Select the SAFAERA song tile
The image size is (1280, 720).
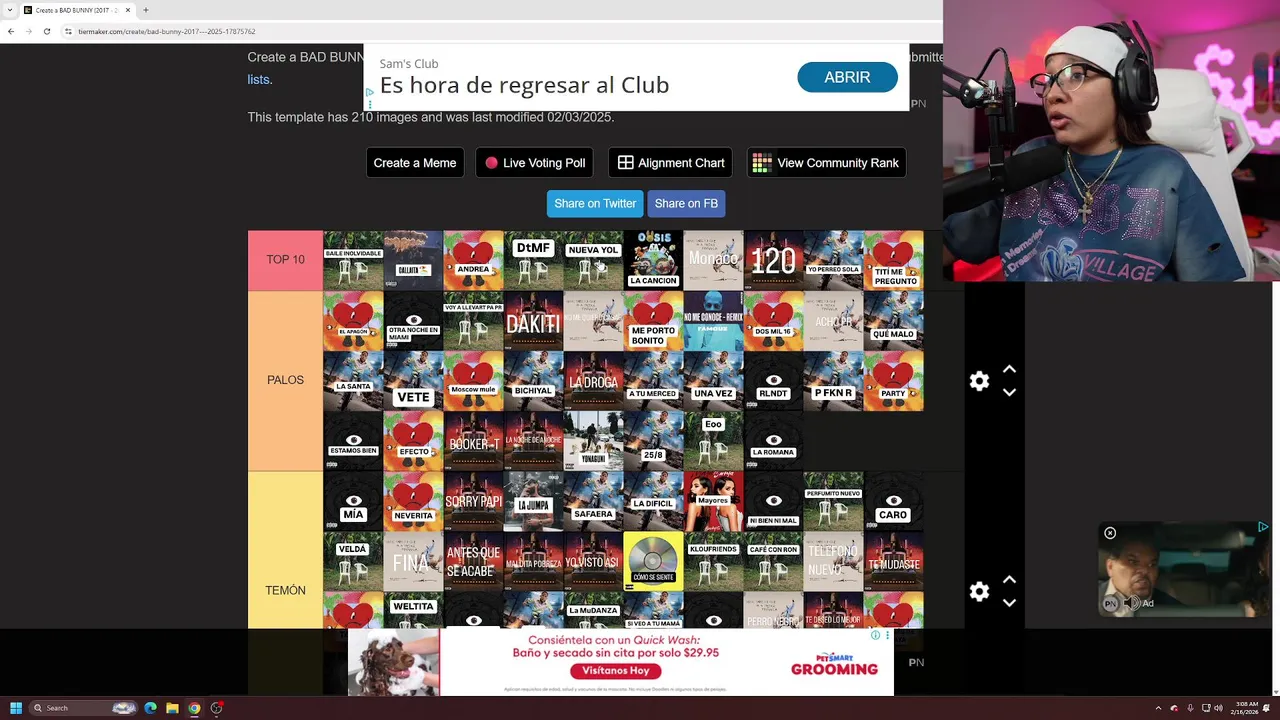593,500
